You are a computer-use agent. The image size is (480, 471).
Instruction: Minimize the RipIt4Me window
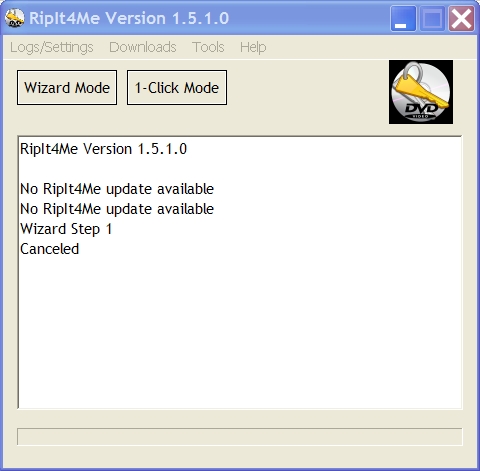(403, 18)
